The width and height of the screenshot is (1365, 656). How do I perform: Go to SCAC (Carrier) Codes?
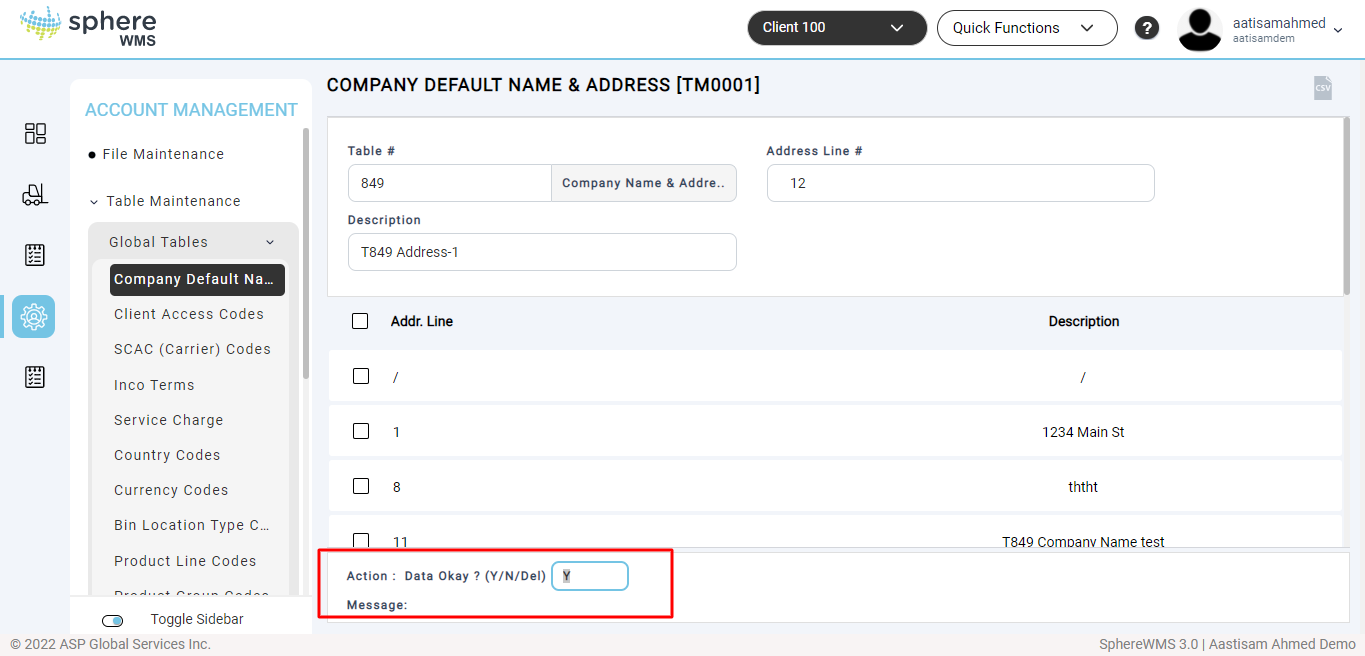[192, 349]
